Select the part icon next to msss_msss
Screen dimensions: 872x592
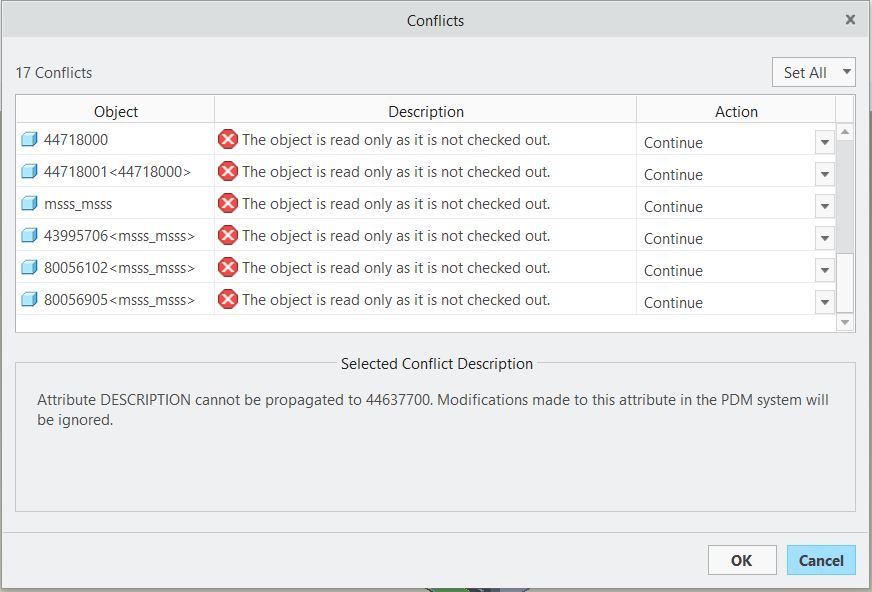(29, 204)
